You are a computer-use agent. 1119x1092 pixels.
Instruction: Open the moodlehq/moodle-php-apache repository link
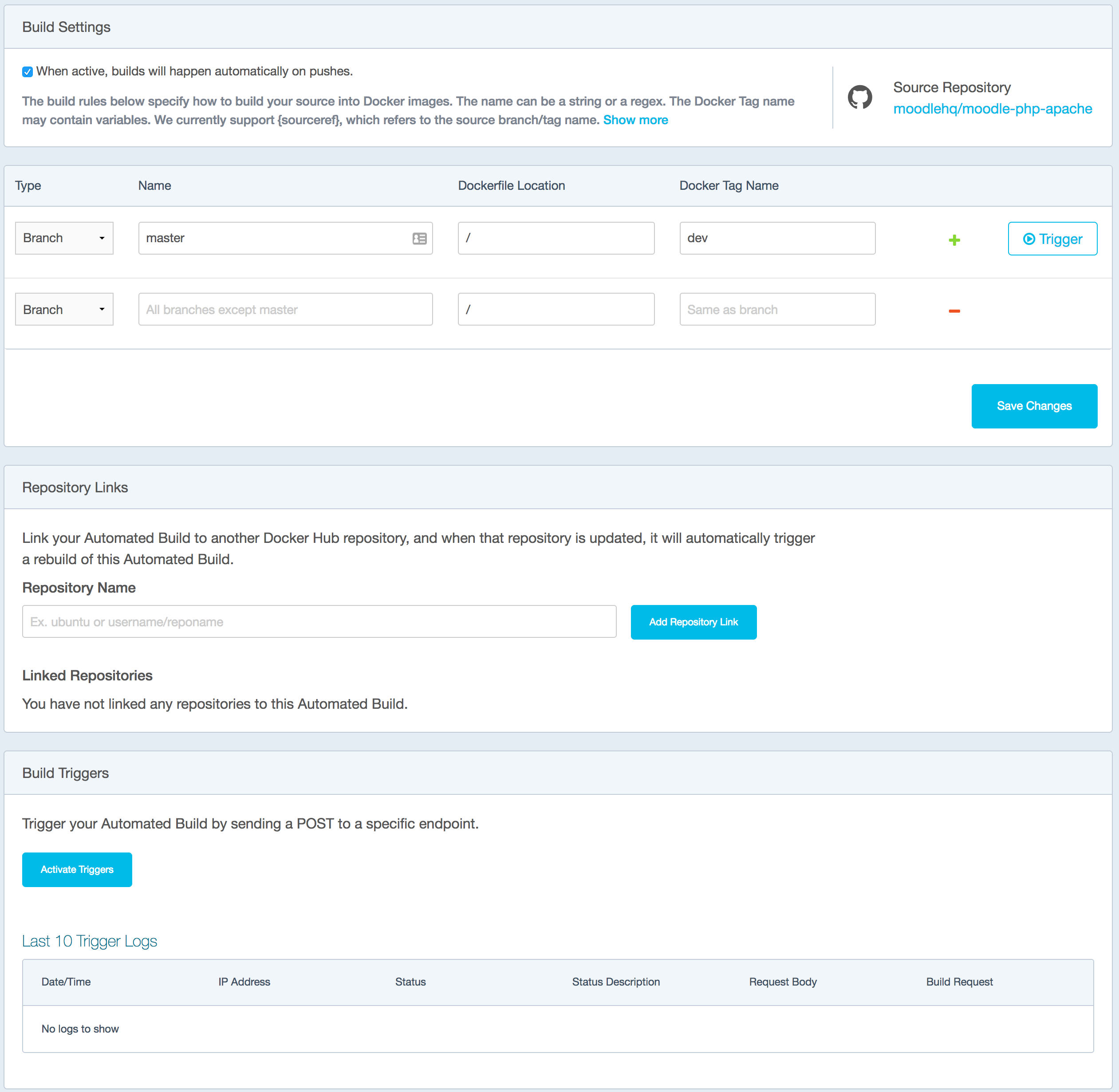992,108
